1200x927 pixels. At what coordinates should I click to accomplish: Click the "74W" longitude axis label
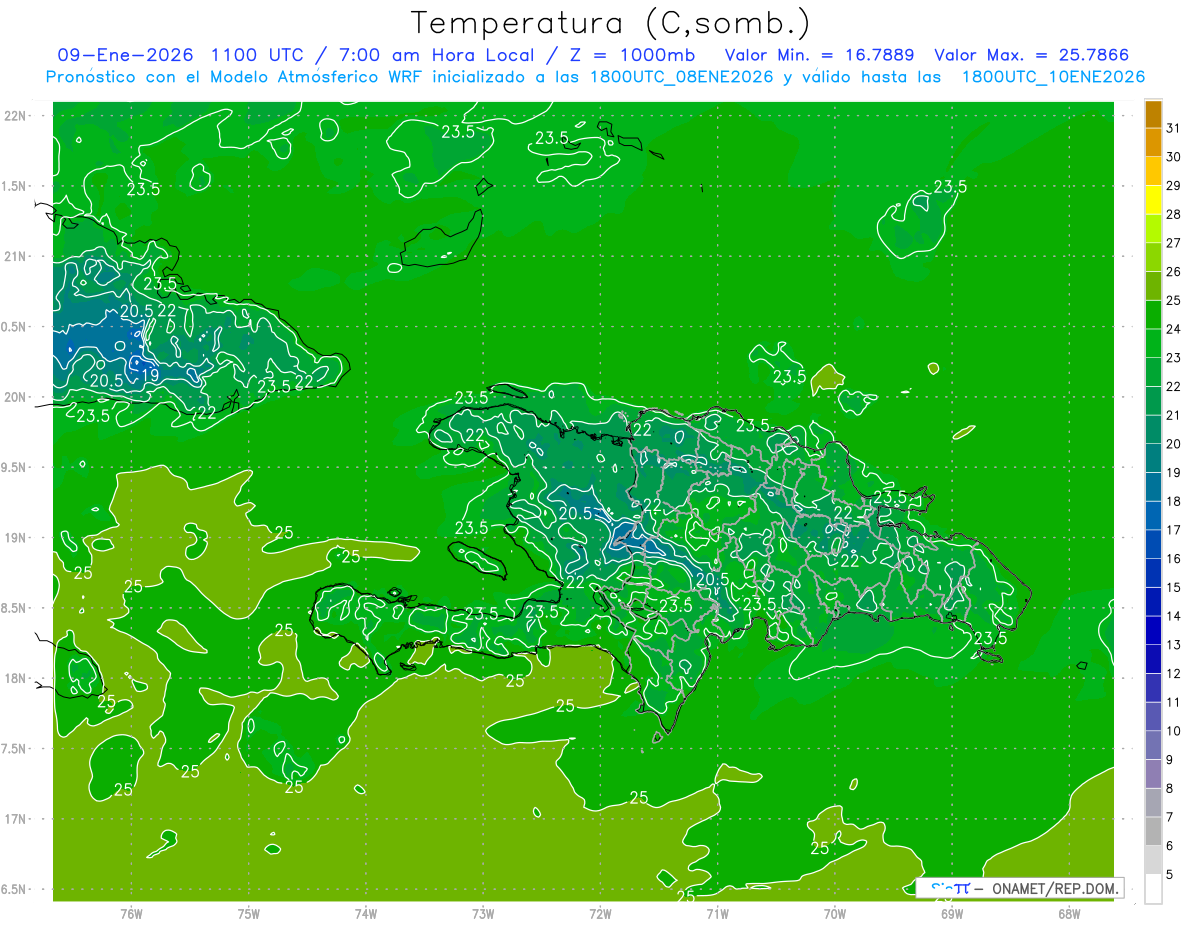point(366,913)
